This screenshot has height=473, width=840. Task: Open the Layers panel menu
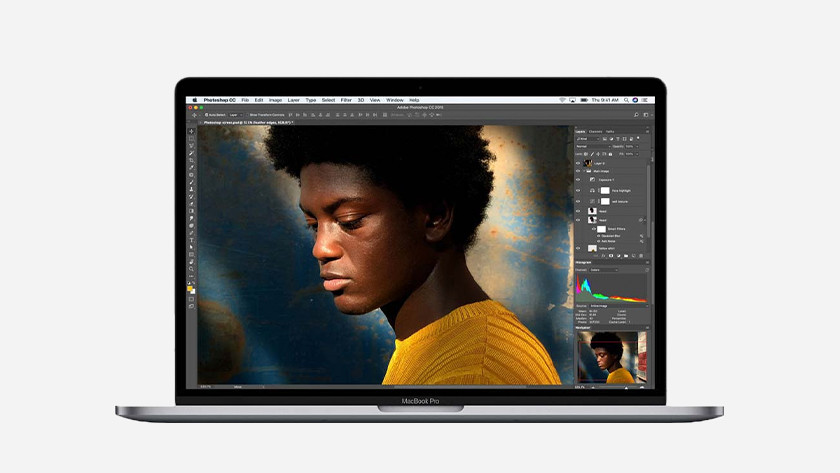(x=647, y=131)
